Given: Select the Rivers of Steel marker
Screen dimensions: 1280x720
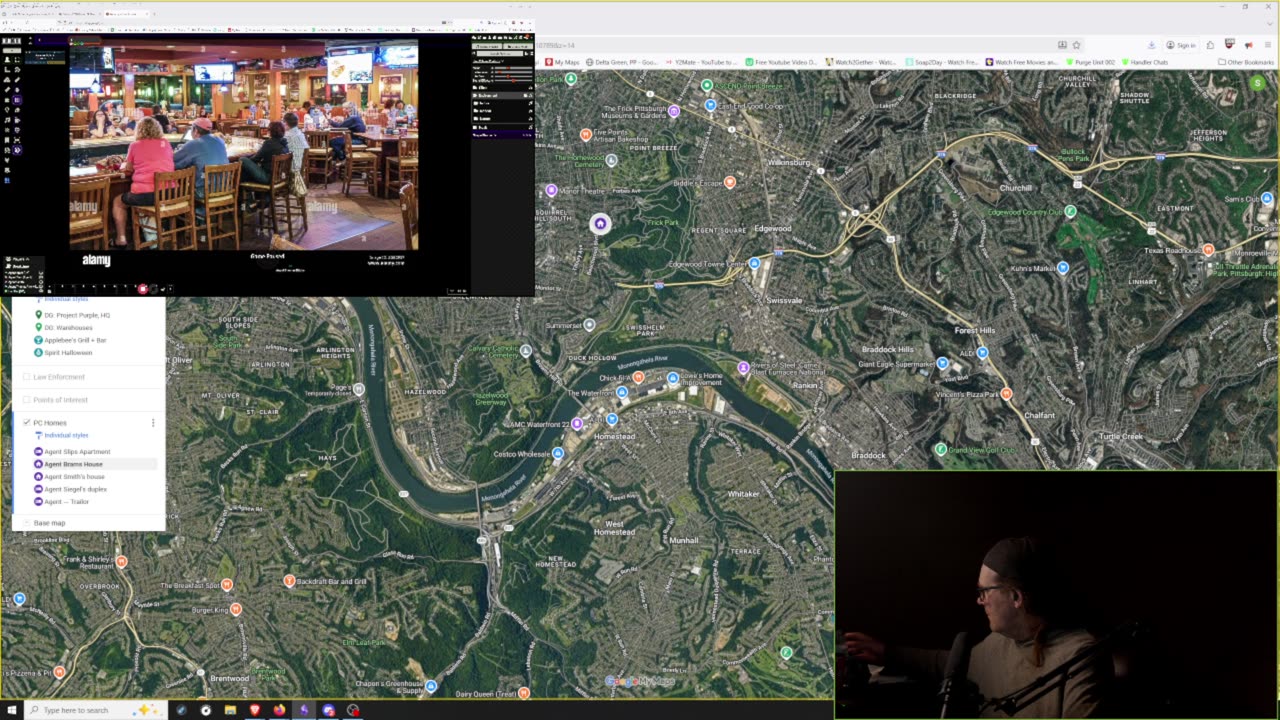Looking at the screenshot, I should (743, 368).
